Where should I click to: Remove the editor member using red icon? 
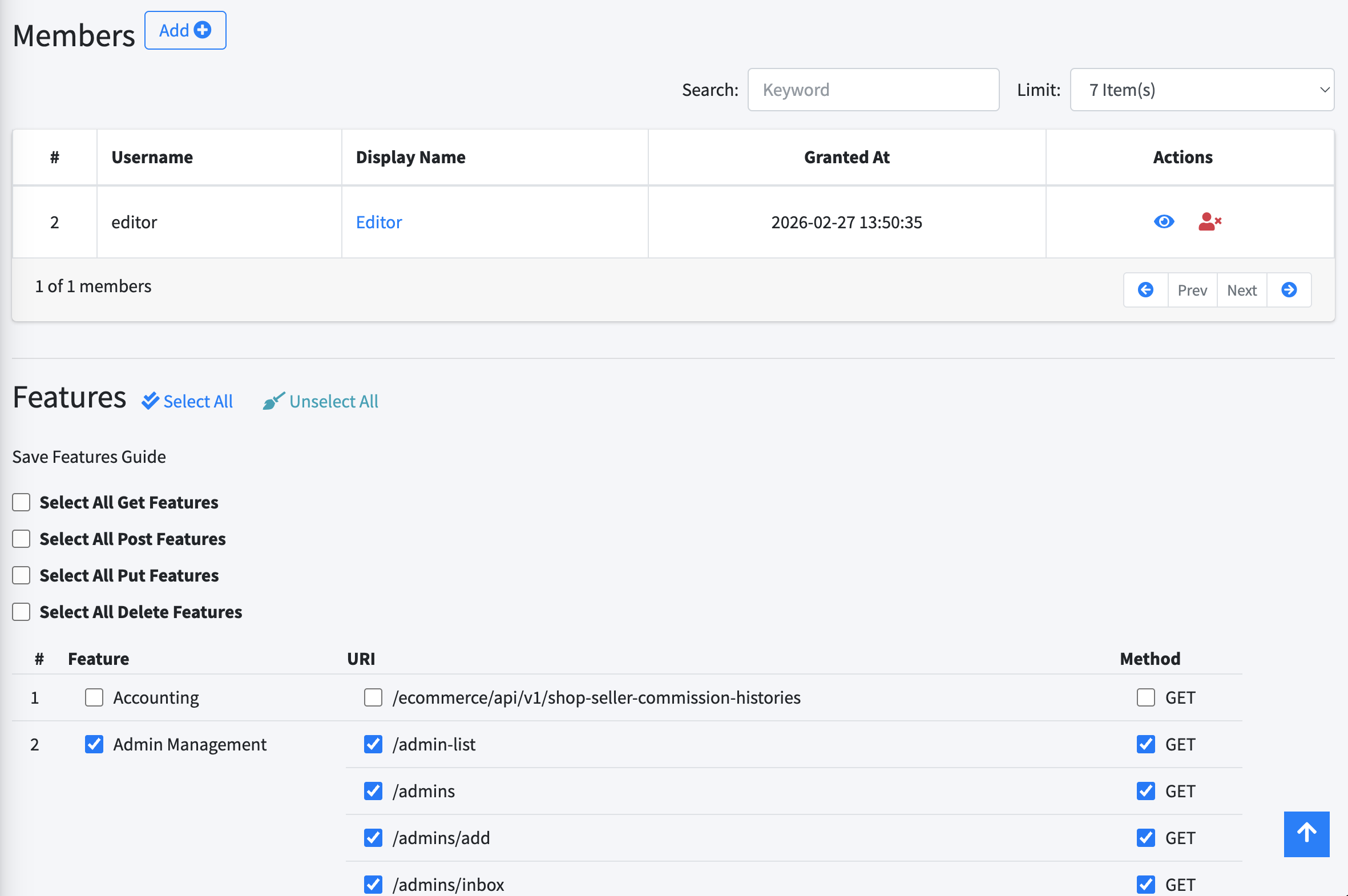(1210, 221)
